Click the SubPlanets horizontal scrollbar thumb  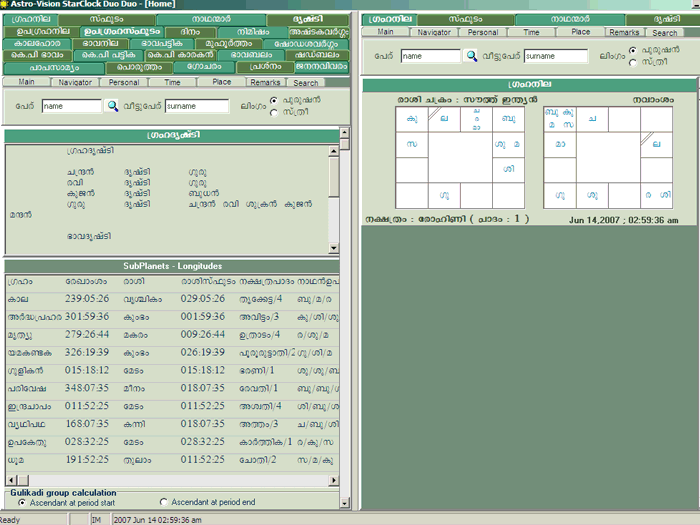coord(23,480)
